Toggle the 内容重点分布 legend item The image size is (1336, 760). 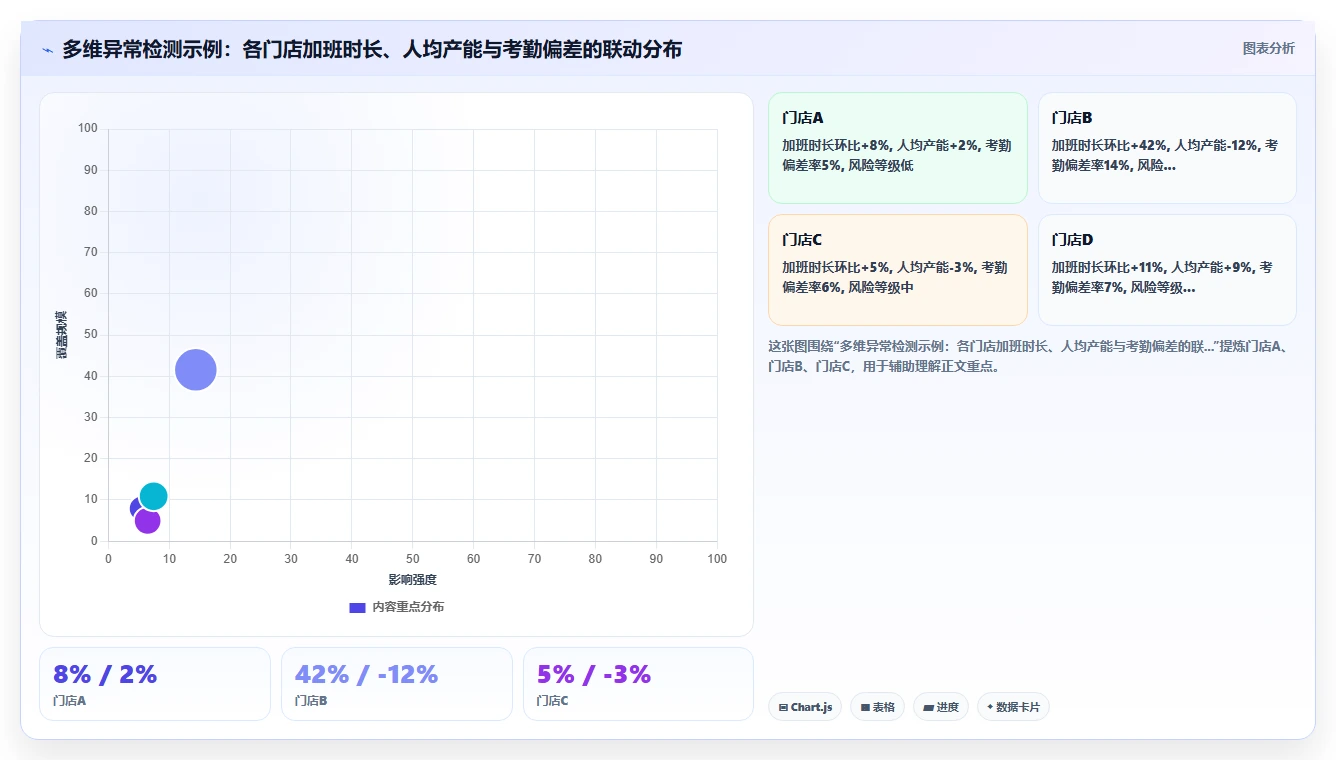(x=397, y=607)
